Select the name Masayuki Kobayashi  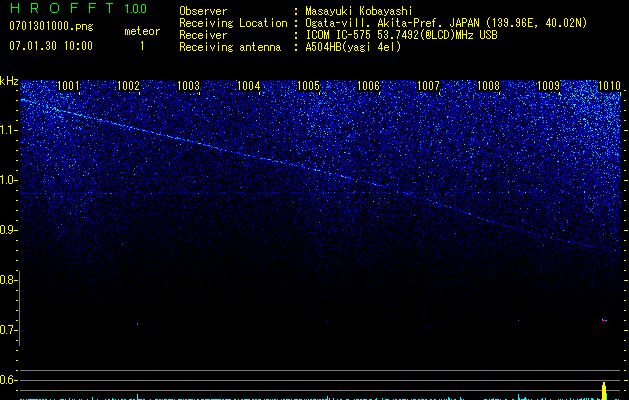coord(359,11)
